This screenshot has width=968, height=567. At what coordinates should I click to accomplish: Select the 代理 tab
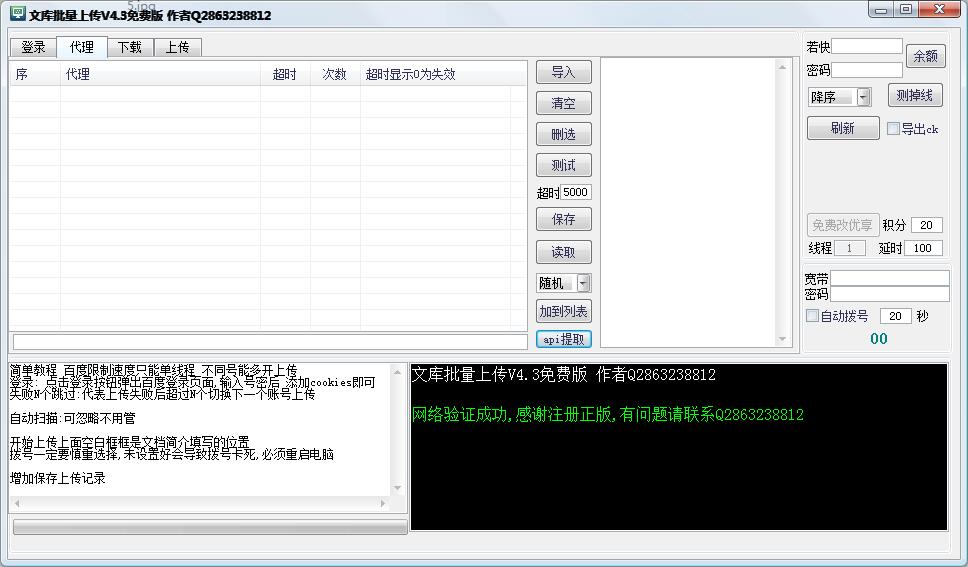[x=81, y=48]
